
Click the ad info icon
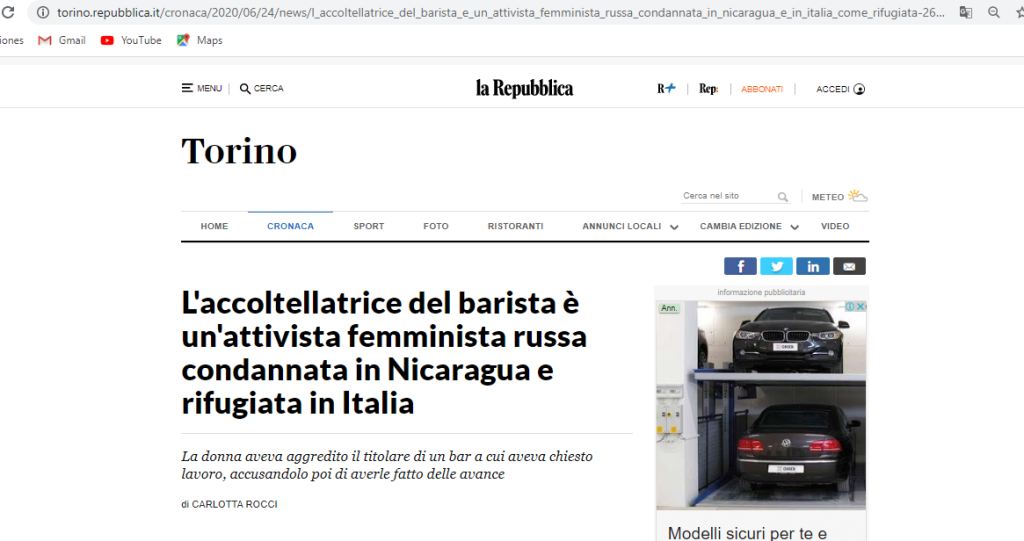[850, 306]
